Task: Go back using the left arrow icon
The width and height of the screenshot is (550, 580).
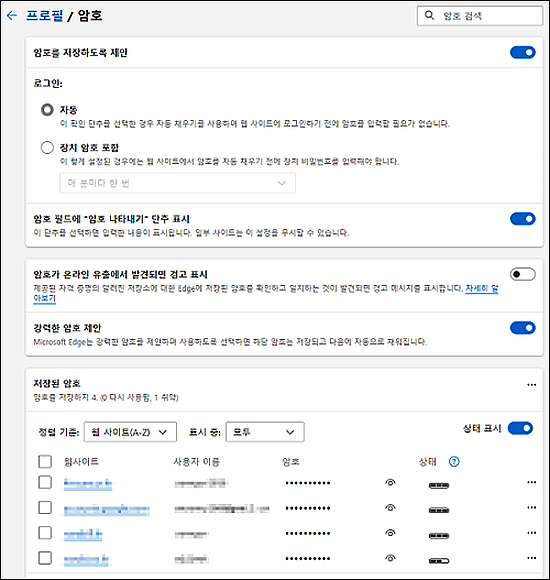Action: point(12,15)
